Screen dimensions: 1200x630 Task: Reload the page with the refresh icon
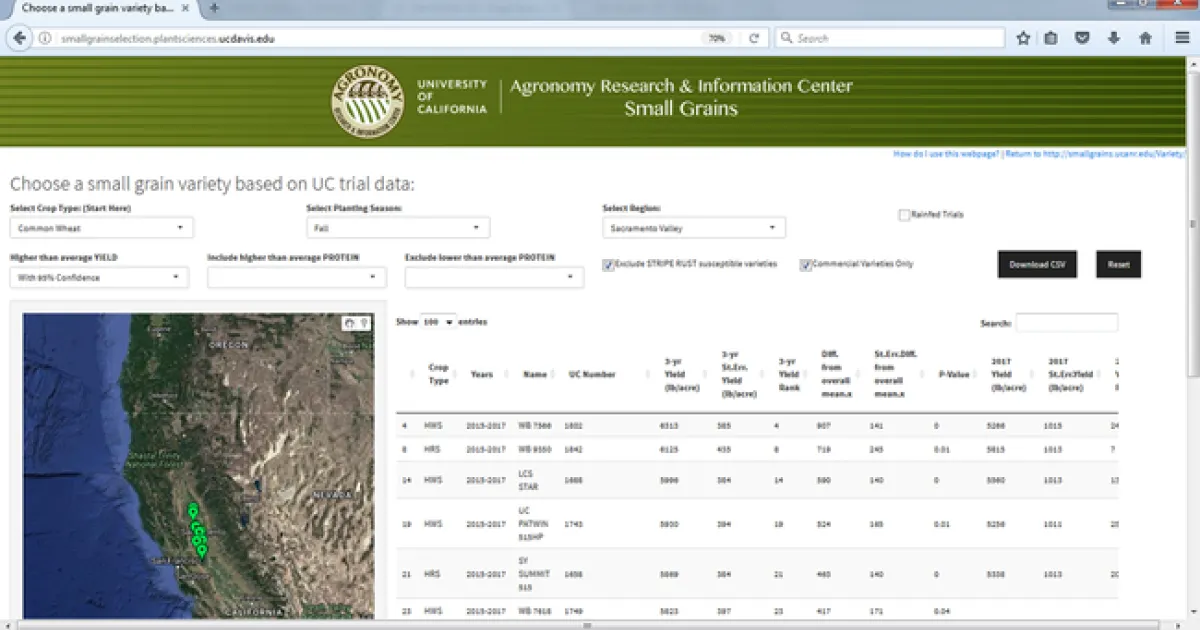coord(753,39)
